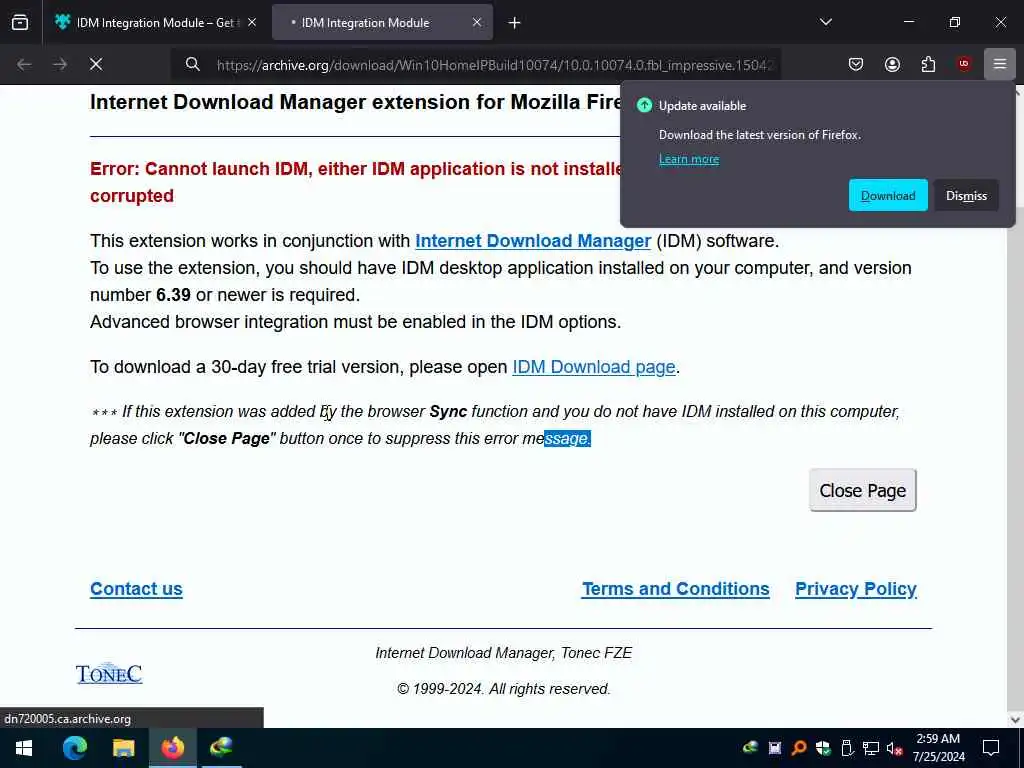Open clock showing 2:59 AM 7/25/2024
Image resolution: width=1024 pixels, height=768 pixels.
pyautogui.click(x=938, y=748)
